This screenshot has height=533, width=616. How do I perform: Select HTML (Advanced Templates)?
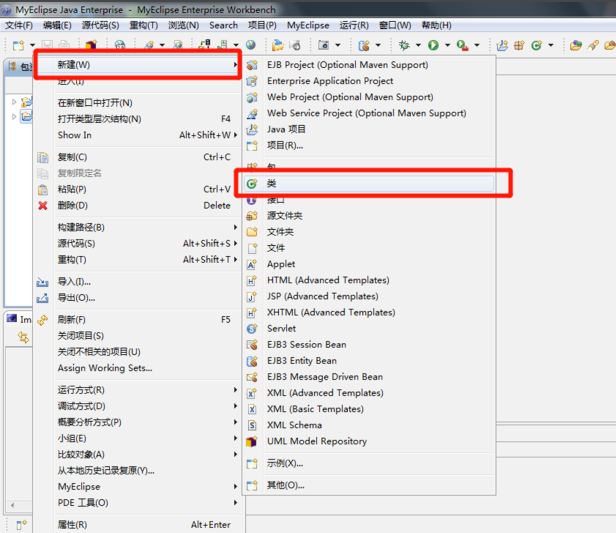click(x=369, y=280)
